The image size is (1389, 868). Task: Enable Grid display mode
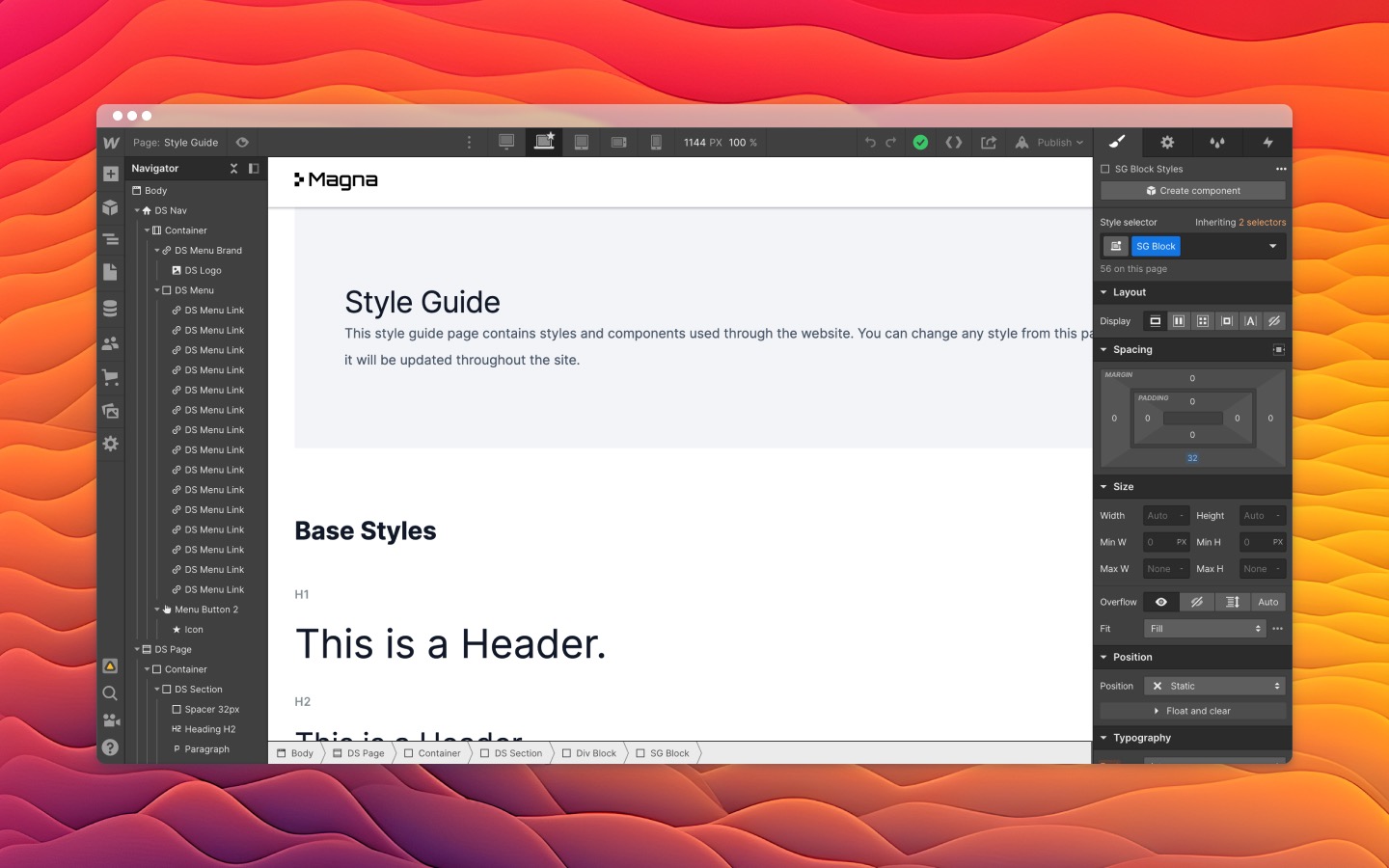click(1202, 320)
